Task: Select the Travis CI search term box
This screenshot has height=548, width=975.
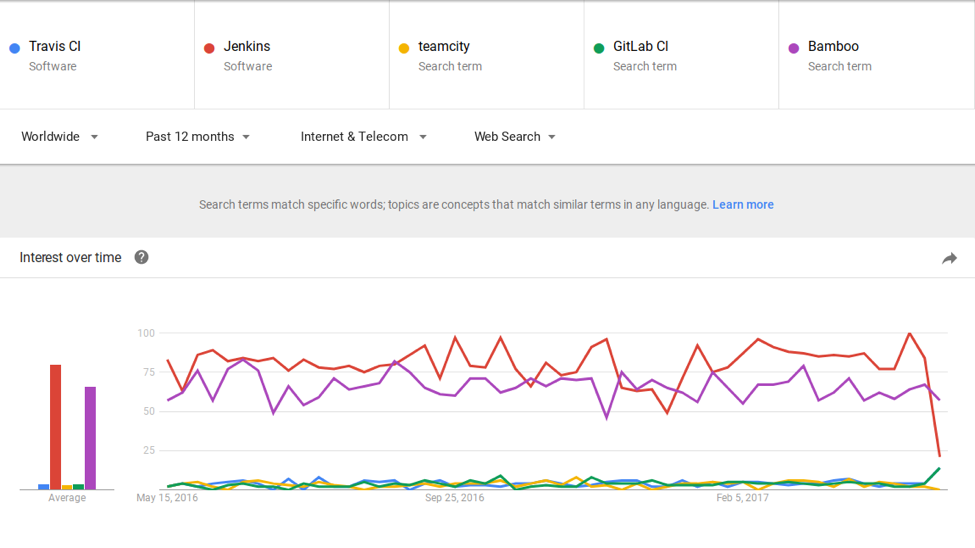Action: click(97, 55)
